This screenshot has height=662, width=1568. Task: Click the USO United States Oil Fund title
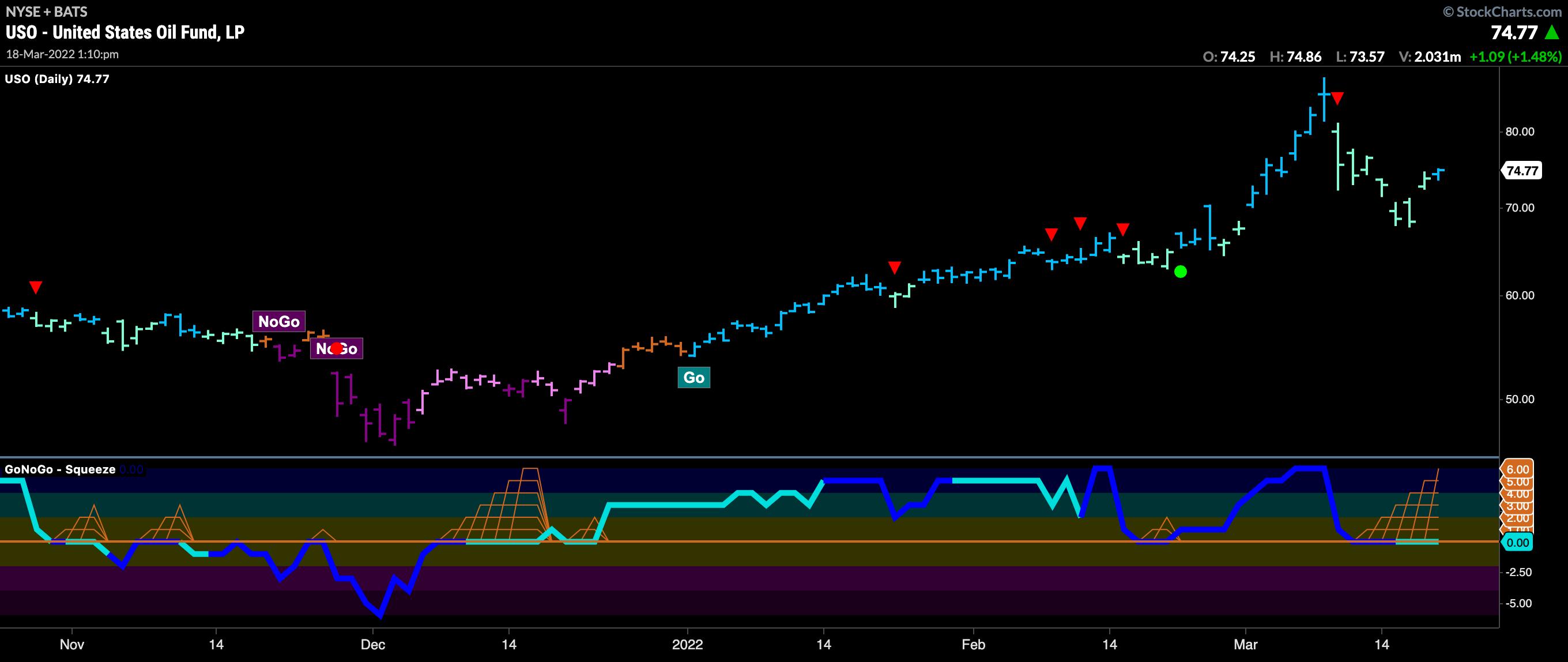click(x=126, y=32)
